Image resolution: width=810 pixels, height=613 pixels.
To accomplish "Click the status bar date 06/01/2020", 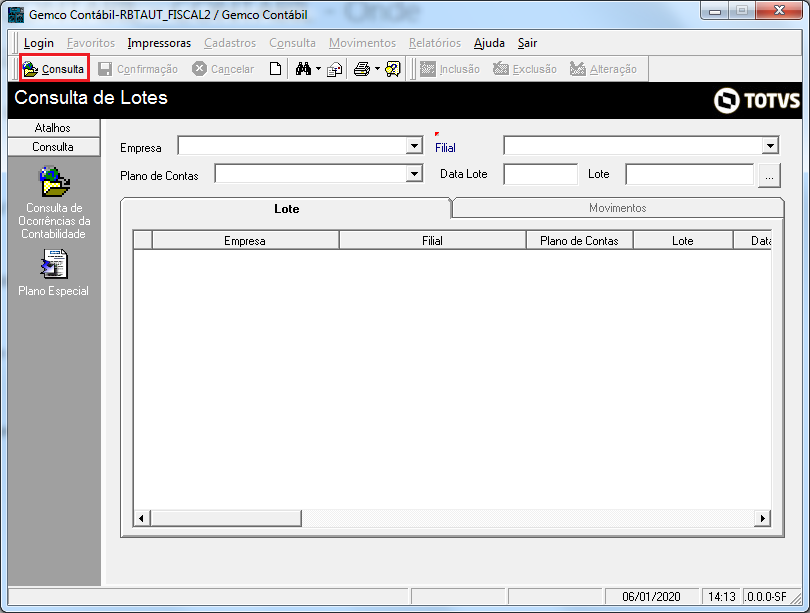I will [x=651, y=596].
